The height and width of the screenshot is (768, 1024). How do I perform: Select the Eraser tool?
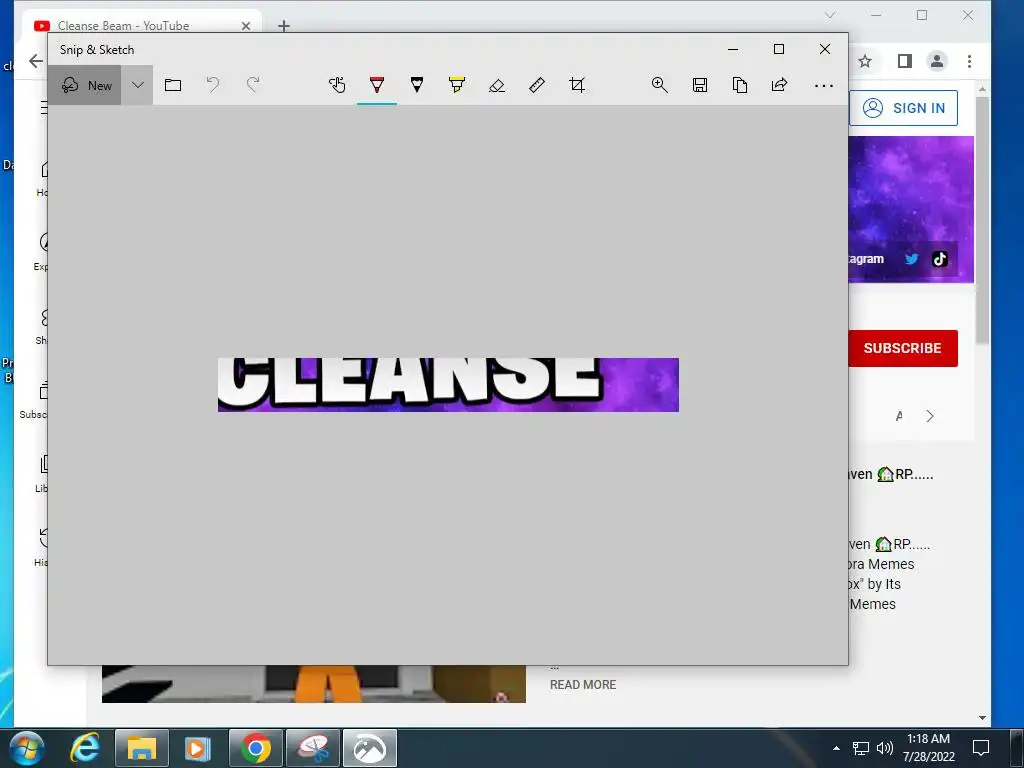tap(497, 86)
